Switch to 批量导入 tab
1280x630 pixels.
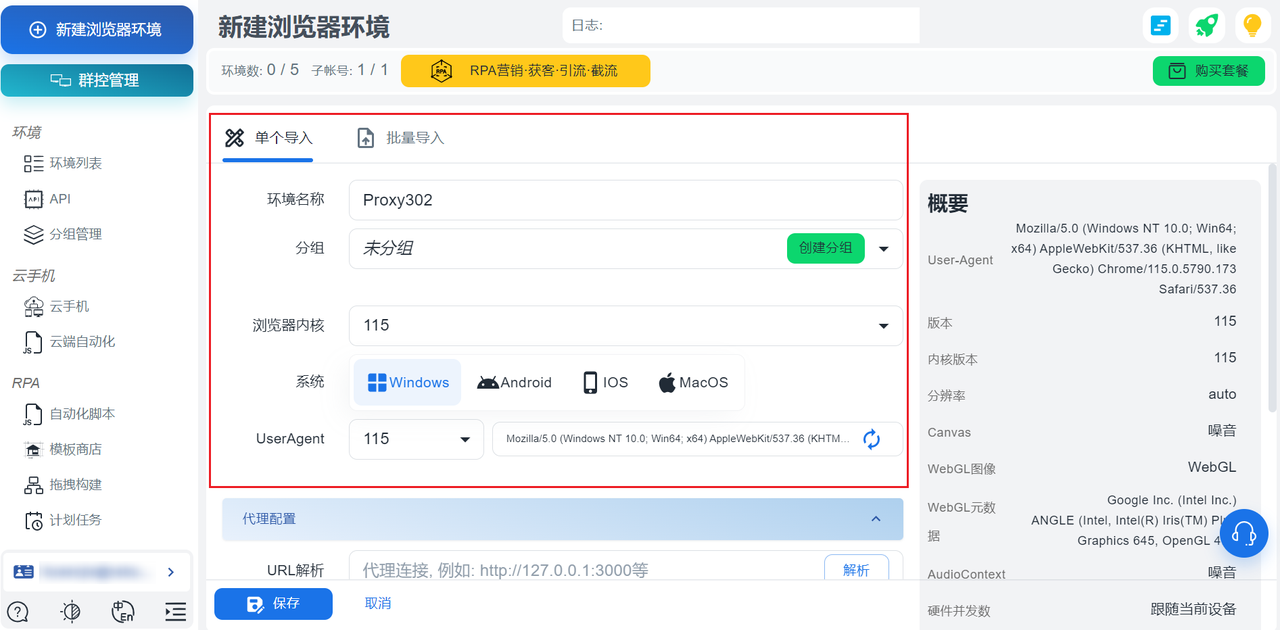[x=401, y=138]
